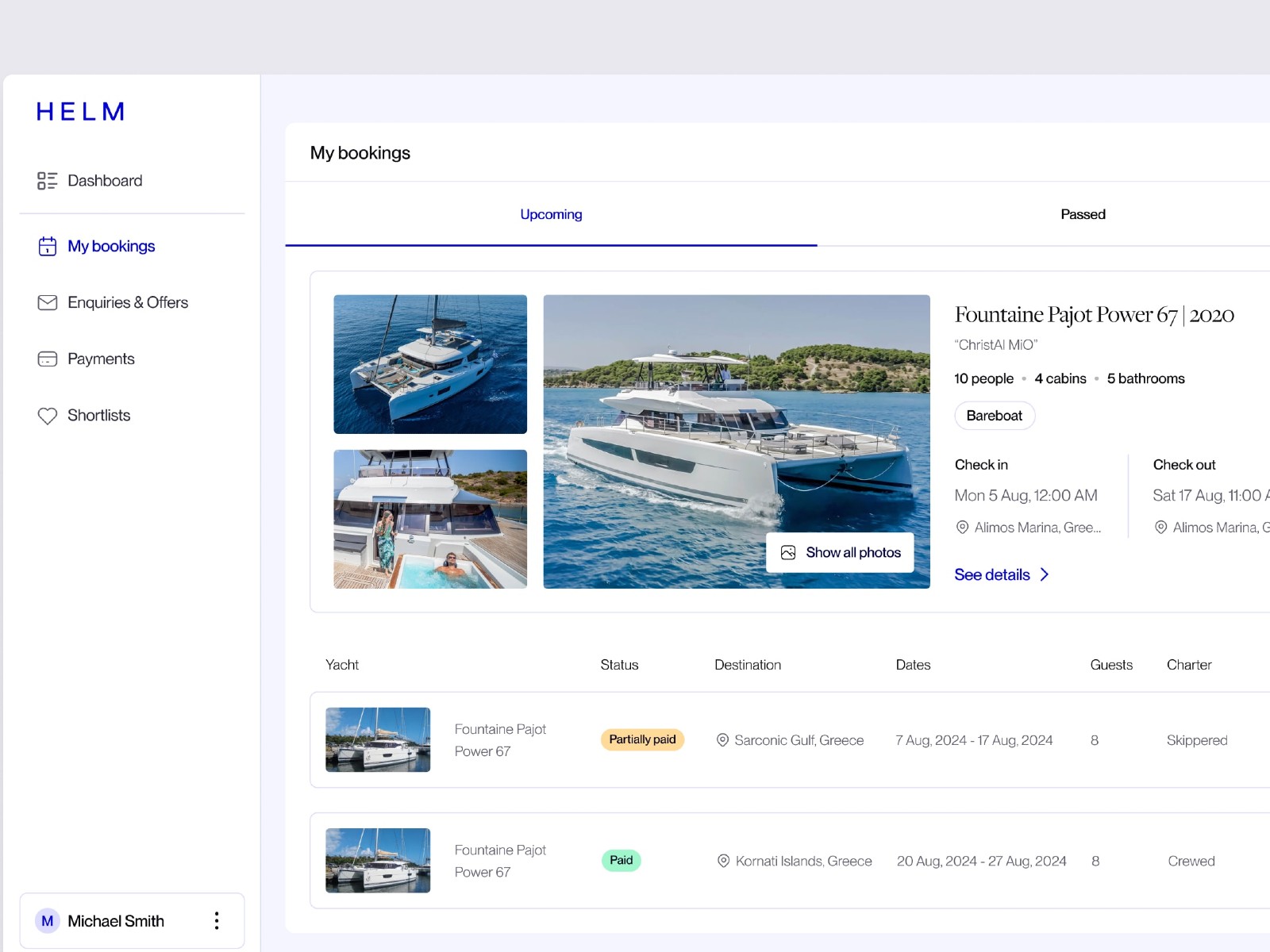
Task: Switch to the Passed tab
Action: coord(1083,214)
